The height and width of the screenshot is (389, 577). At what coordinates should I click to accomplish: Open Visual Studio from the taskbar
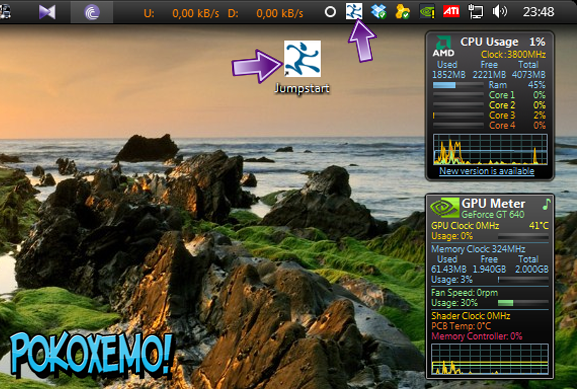click(47, 12)
